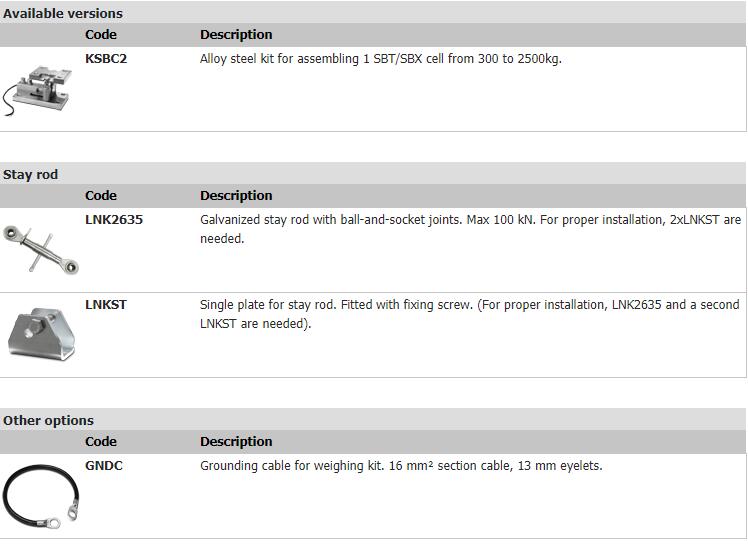748x547 pixels.
Task: Click the Other options section heading
Action: click(x=48, y=420)
